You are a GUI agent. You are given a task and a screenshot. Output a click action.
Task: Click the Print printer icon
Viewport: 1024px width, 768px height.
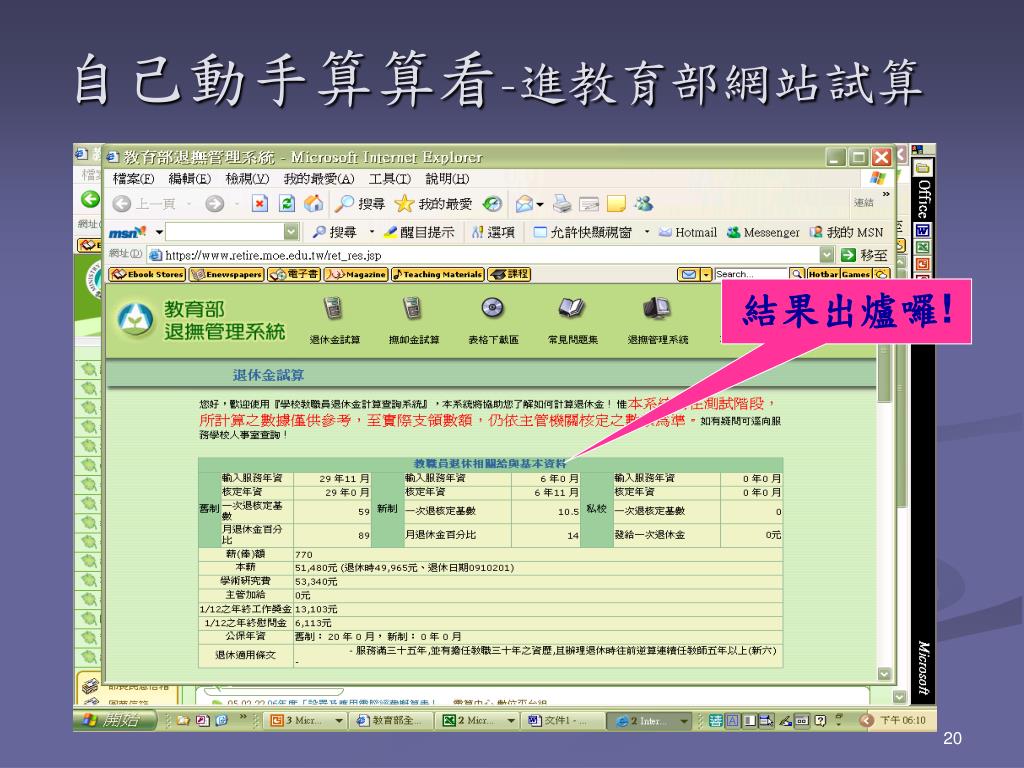click(x=562, y=204)
